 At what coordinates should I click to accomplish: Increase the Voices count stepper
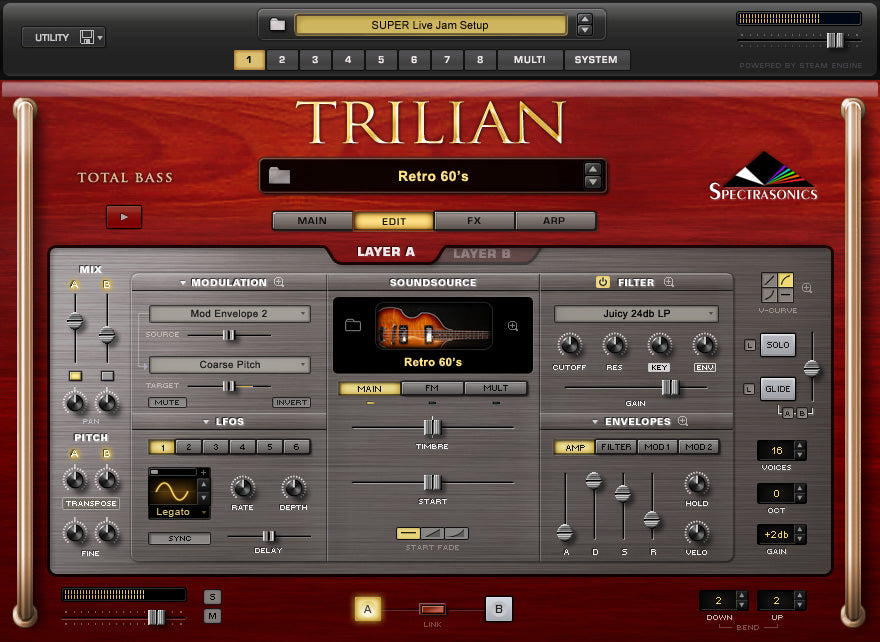799,445
